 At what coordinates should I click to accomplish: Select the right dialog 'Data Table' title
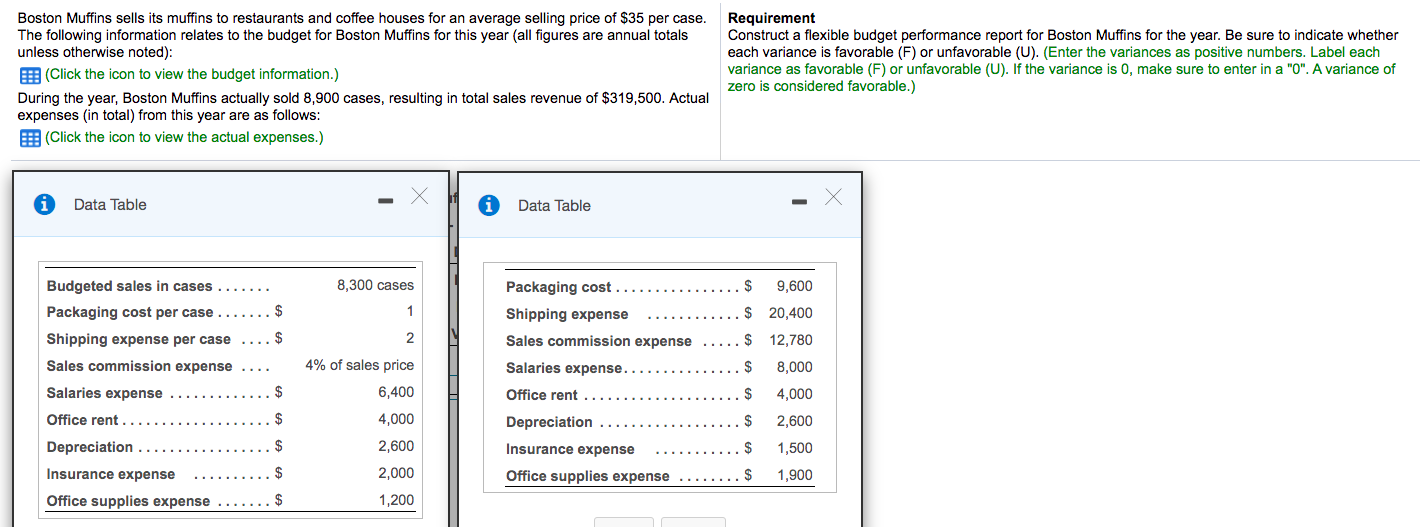point(554,205)
